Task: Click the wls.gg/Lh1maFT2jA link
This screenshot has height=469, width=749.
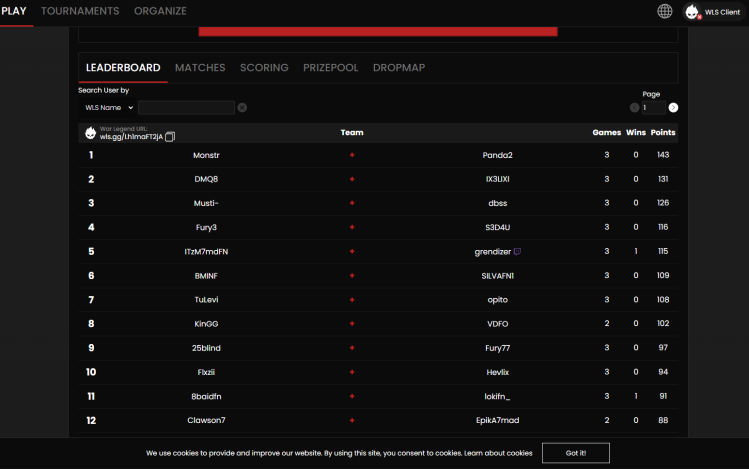Action: (x=131, y=137)
